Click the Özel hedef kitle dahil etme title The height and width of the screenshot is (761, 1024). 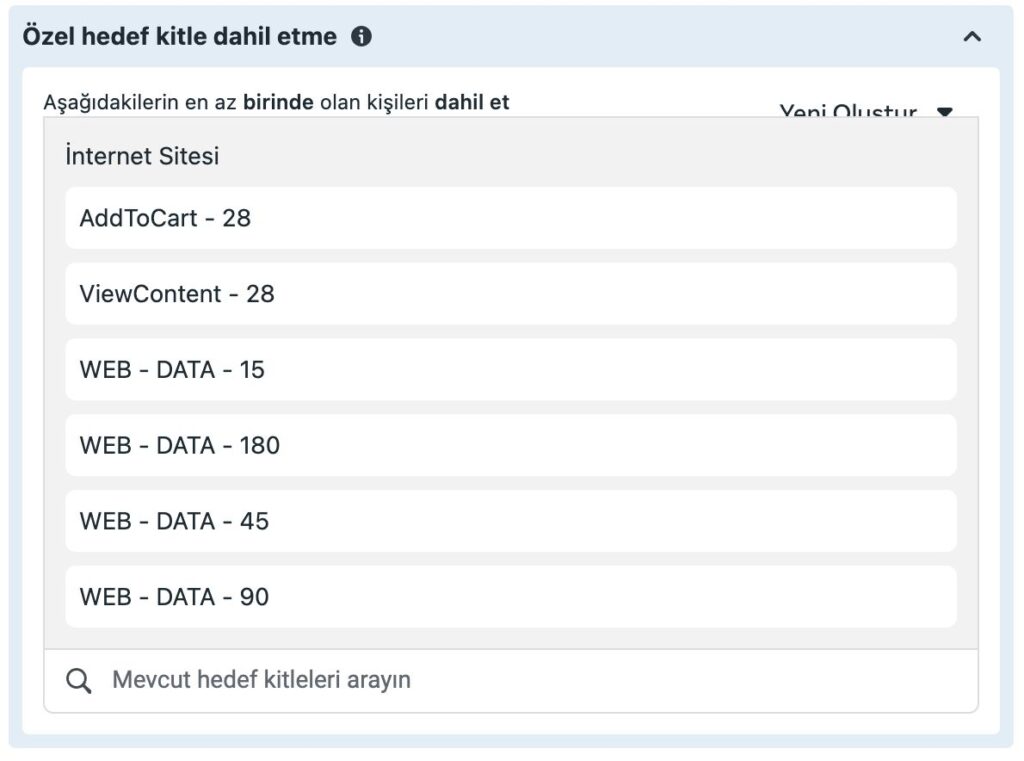tap(180, 37)
